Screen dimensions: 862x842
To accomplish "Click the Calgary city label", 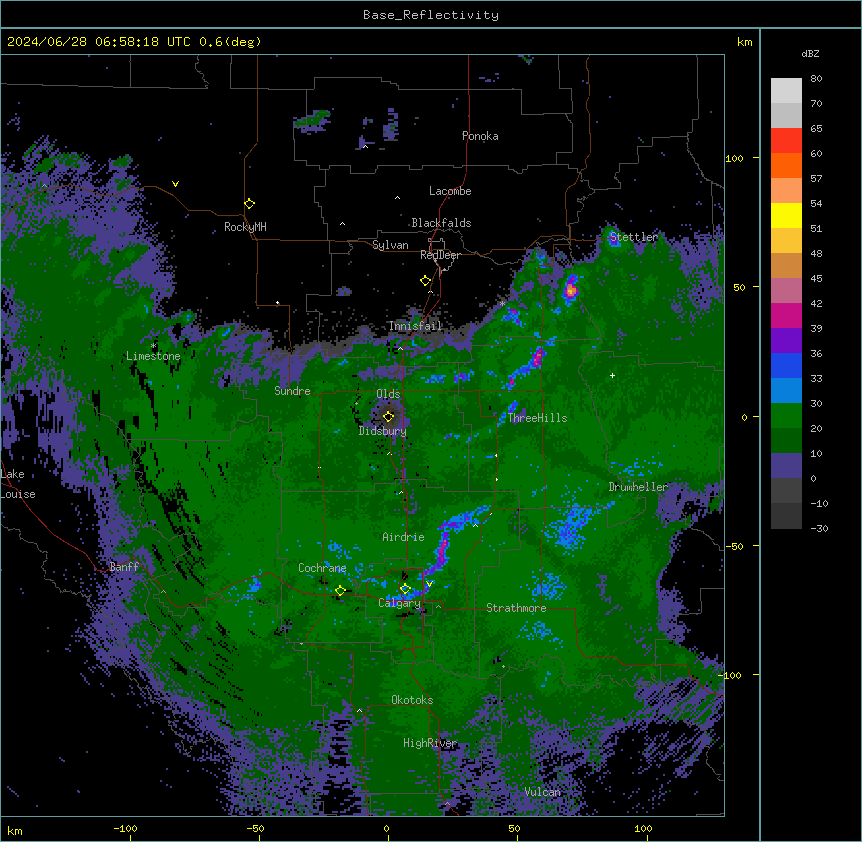I will 399,603.
